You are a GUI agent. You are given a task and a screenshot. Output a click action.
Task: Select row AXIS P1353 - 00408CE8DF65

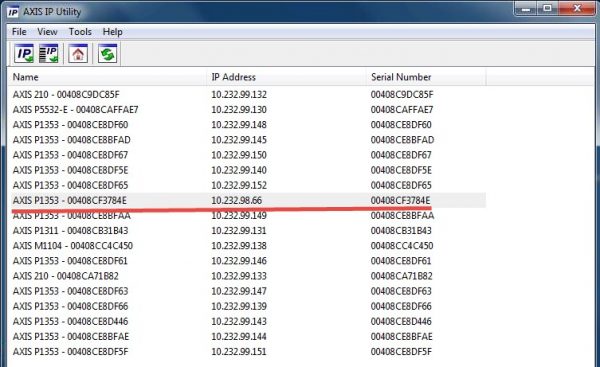[x=247, y=185]
